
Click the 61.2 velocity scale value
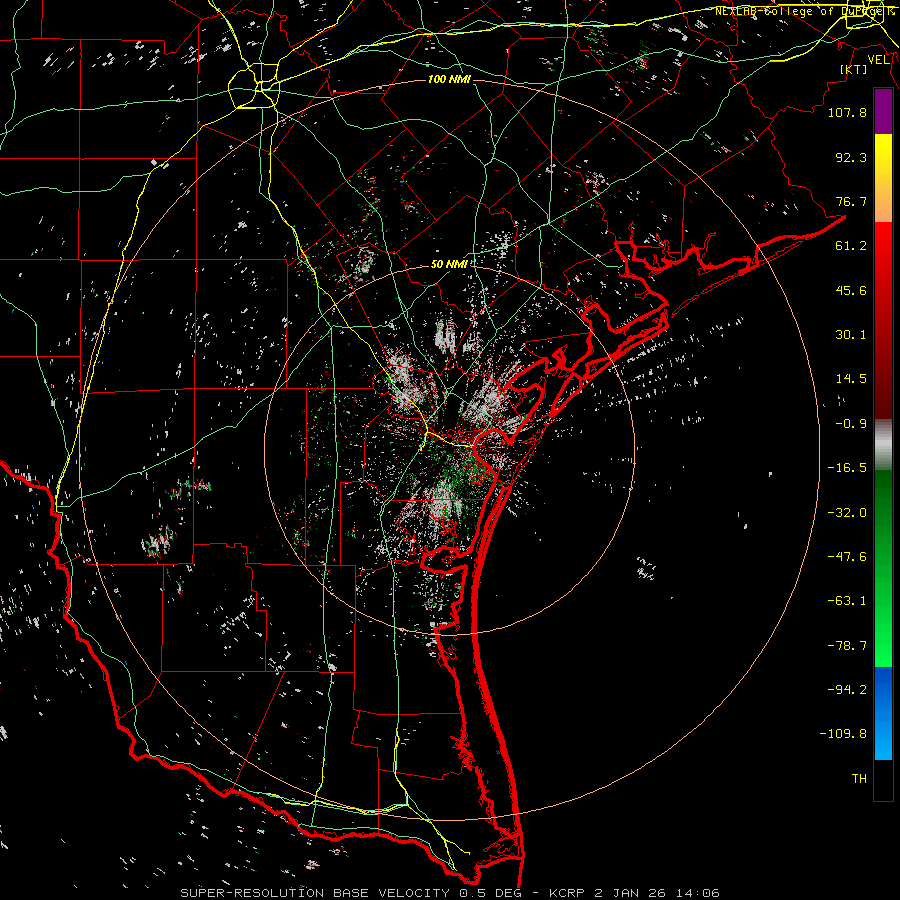(851, 246)
